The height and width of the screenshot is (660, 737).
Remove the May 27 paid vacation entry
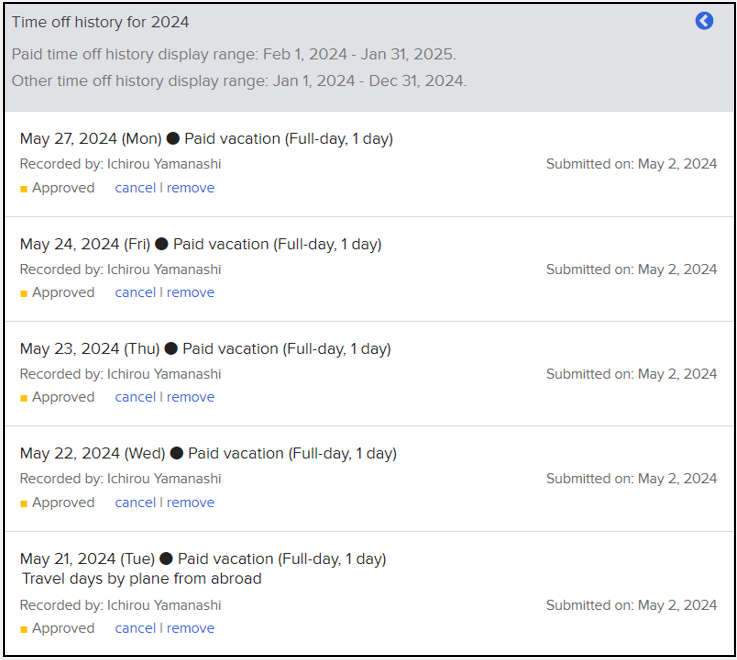click(190, 188)
